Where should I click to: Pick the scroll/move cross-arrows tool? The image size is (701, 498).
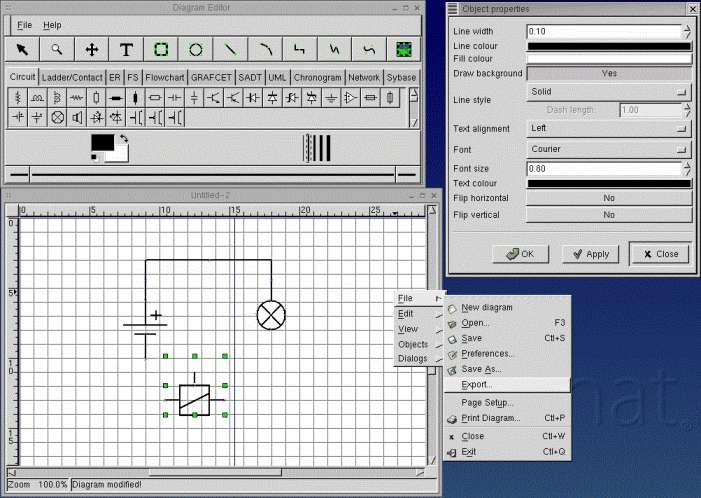coord(92,48)
